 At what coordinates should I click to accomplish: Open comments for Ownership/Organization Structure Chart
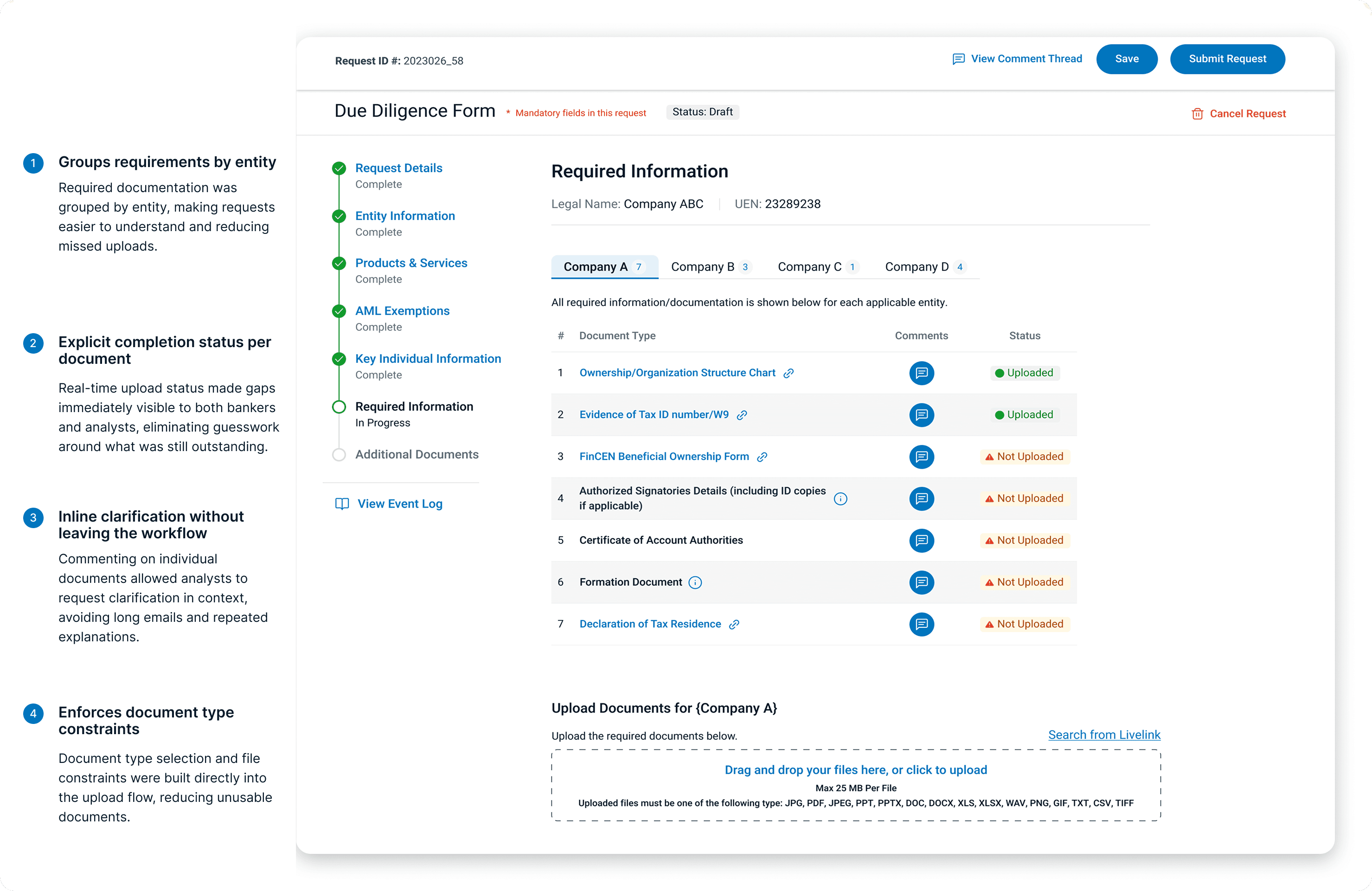921,373
